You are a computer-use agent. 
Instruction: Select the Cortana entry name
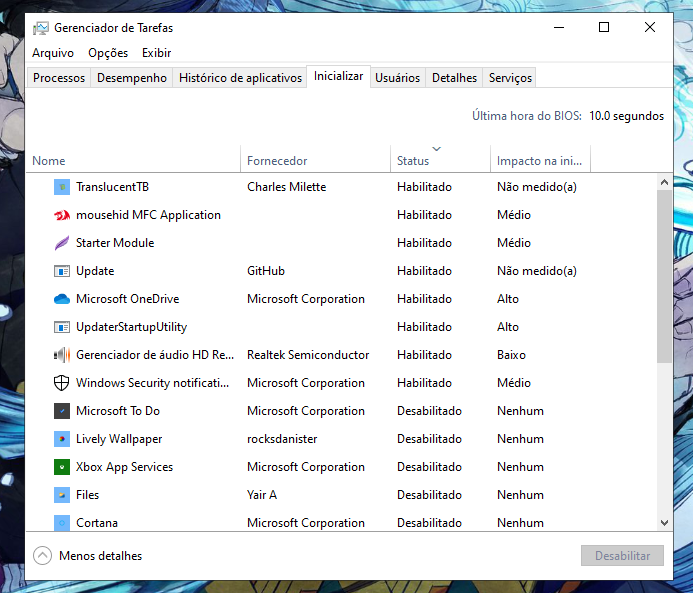click(97, 523)
